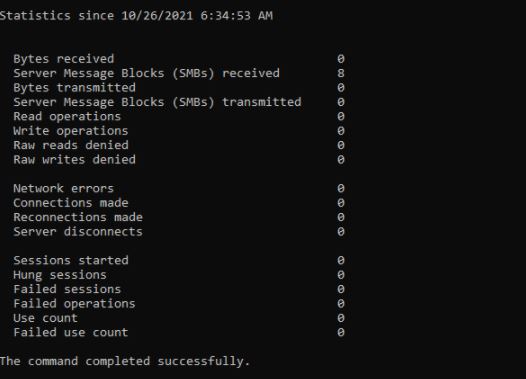Click the Read operations row
Viewport: 526px width, 379px height.
tap(179, 116)
